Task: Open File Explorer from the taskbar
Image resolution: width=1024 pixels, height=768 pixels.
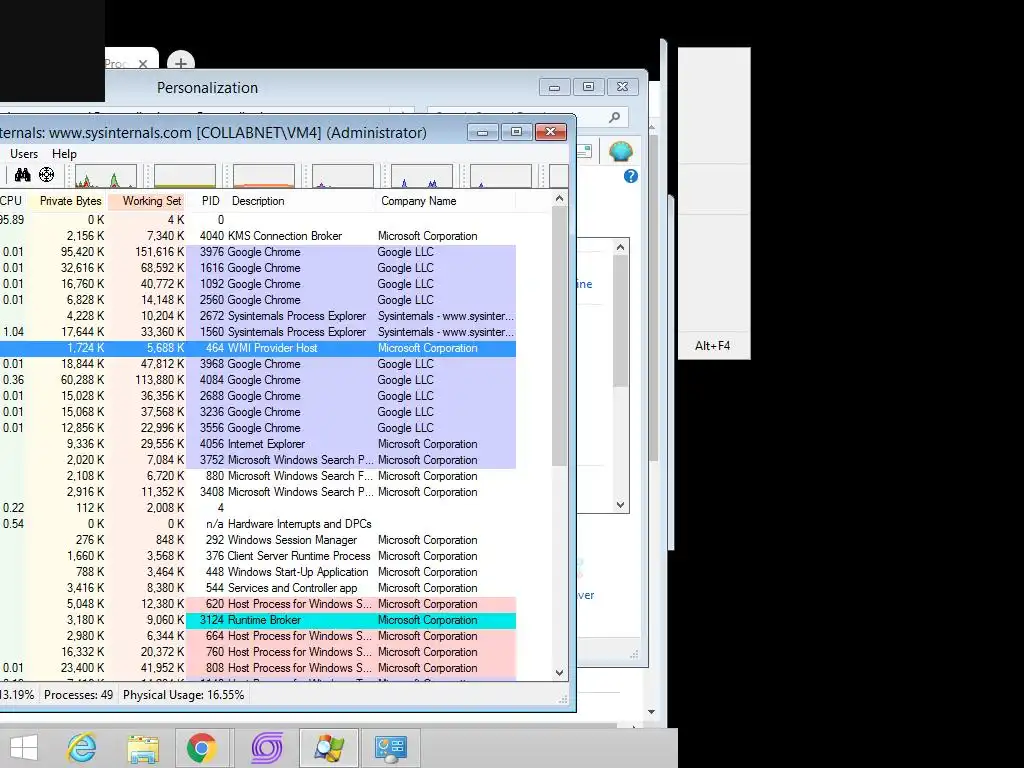Action: (x=143, y=748)
